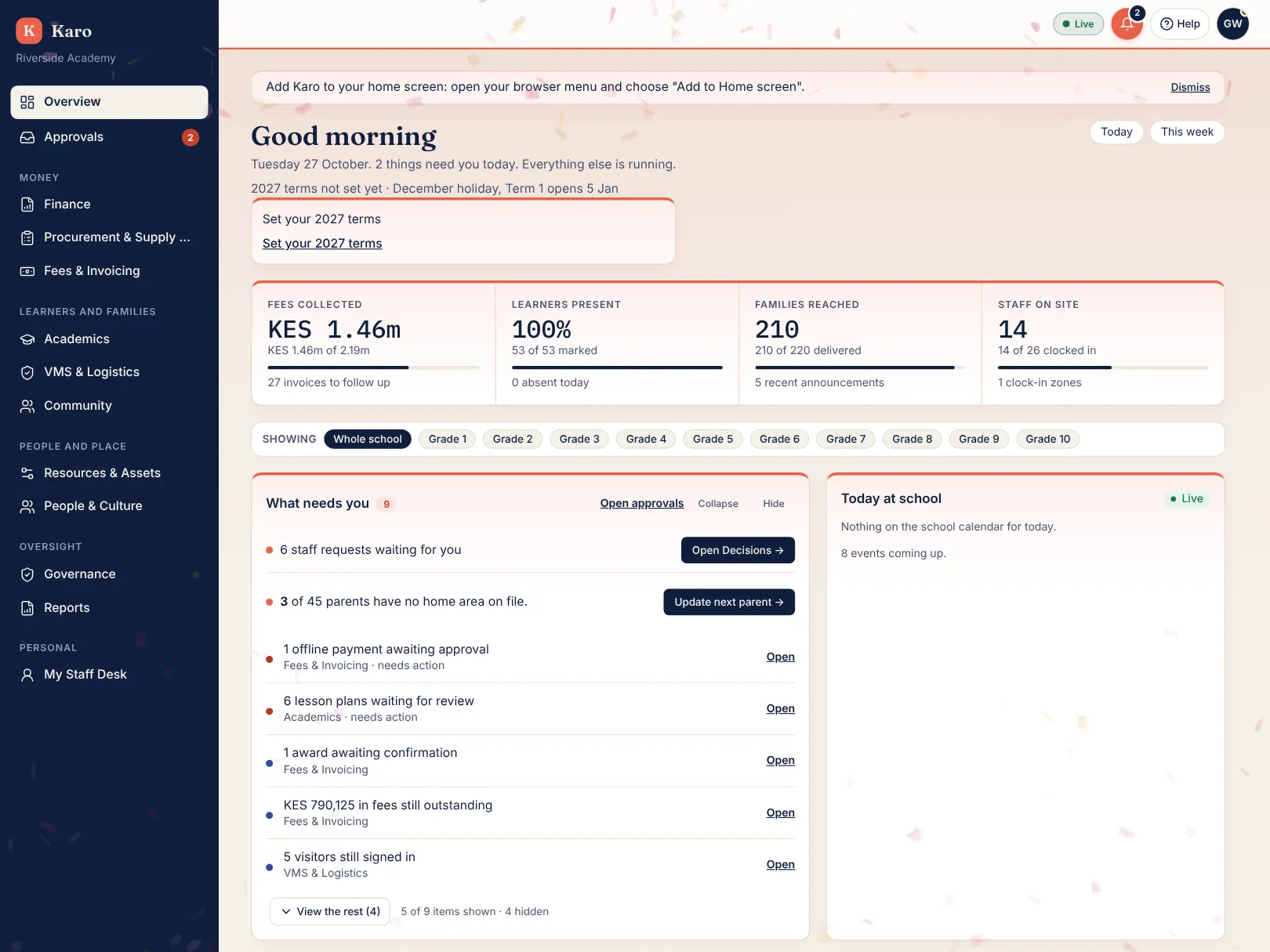
Task: Click the Karo logo icon
Action: [x=29, y=31]
